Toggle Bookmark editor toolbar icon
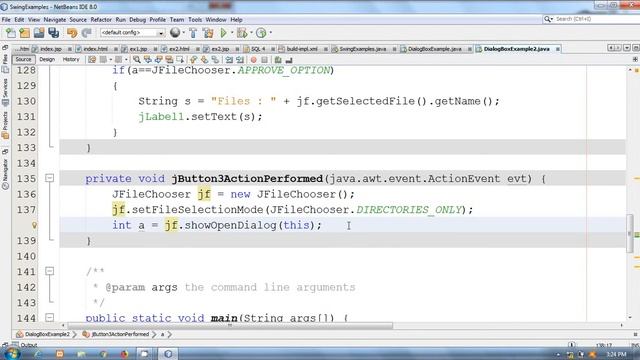640x360 pixels. coord(215,60)
